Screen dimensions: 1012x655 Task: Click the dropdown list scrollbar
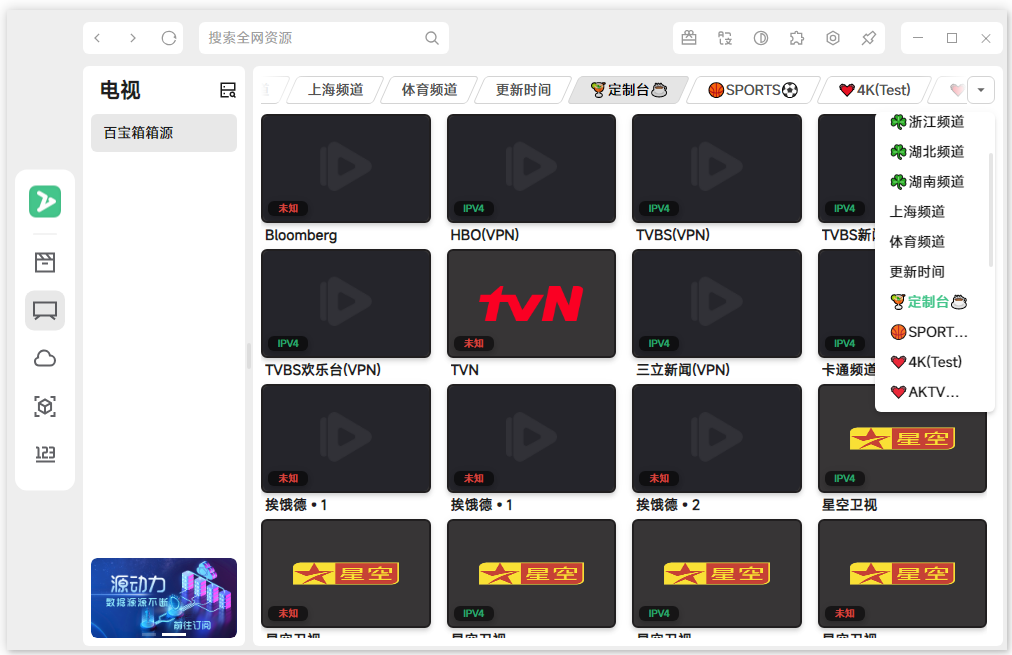[x=991, y=210]
